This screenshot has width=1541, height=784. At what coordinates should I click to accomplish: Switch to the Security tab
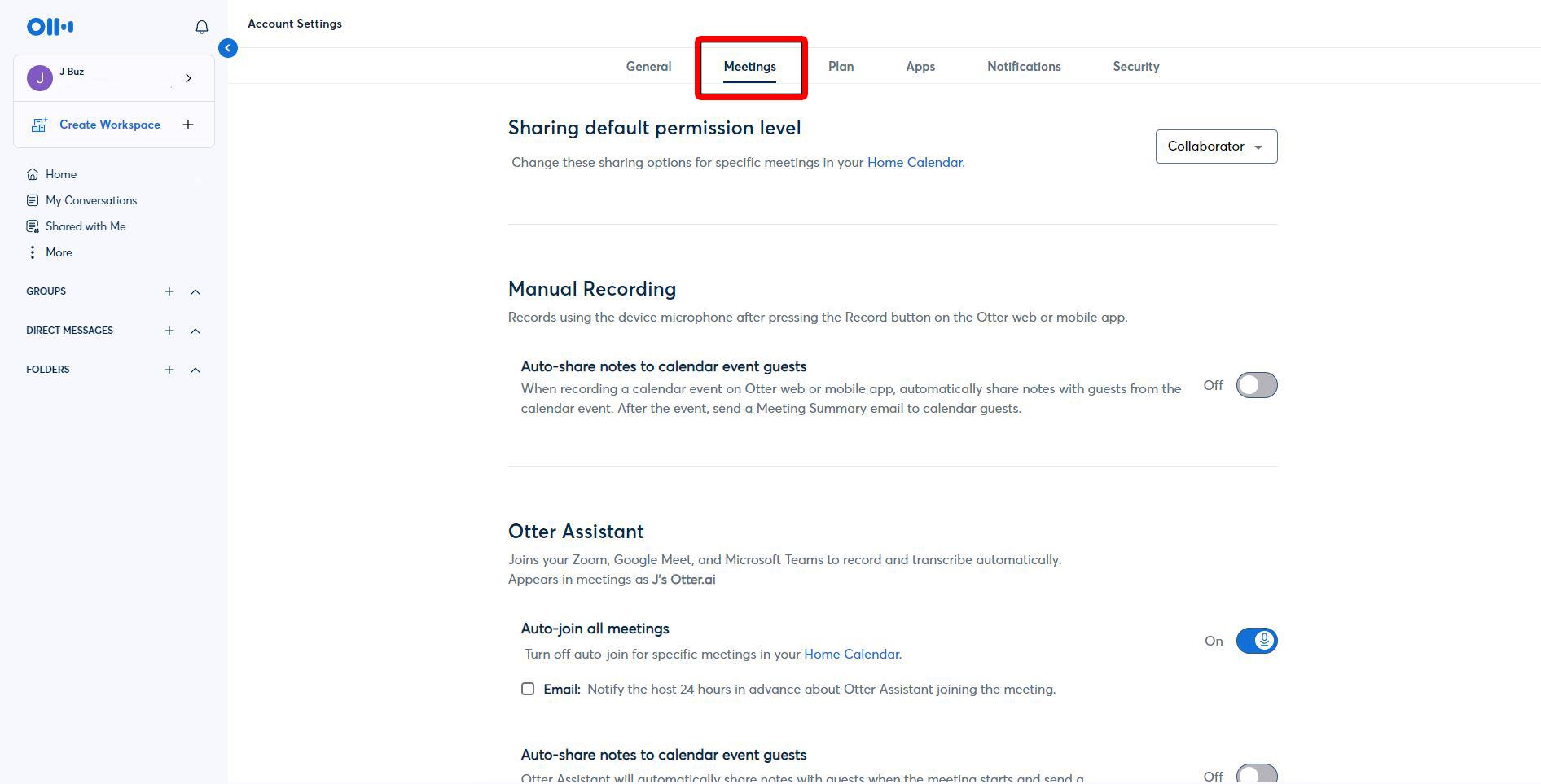[1136, 66]
